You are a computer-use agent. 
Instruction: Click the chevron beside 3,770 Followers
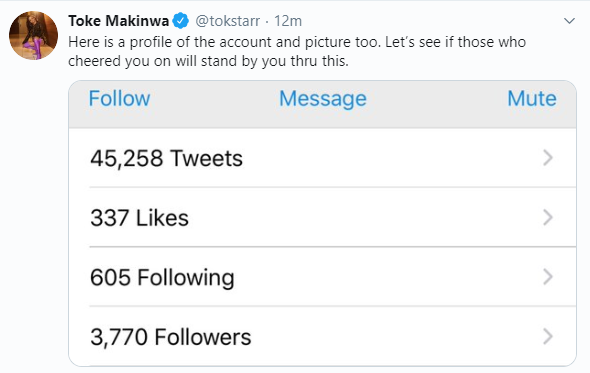pyautogui.click(x=548, y=336)
